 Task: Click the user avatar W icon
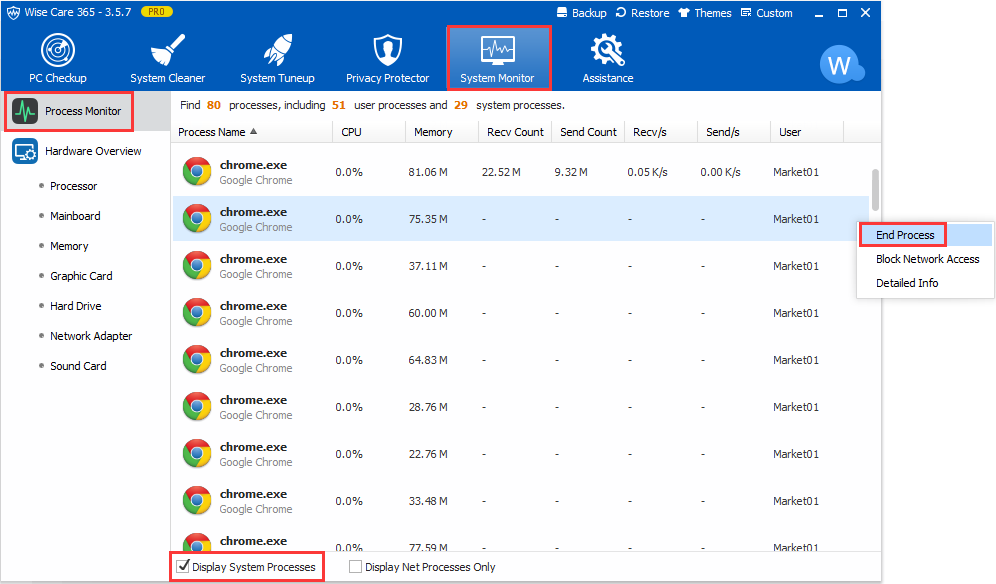(x=841, y=64)
